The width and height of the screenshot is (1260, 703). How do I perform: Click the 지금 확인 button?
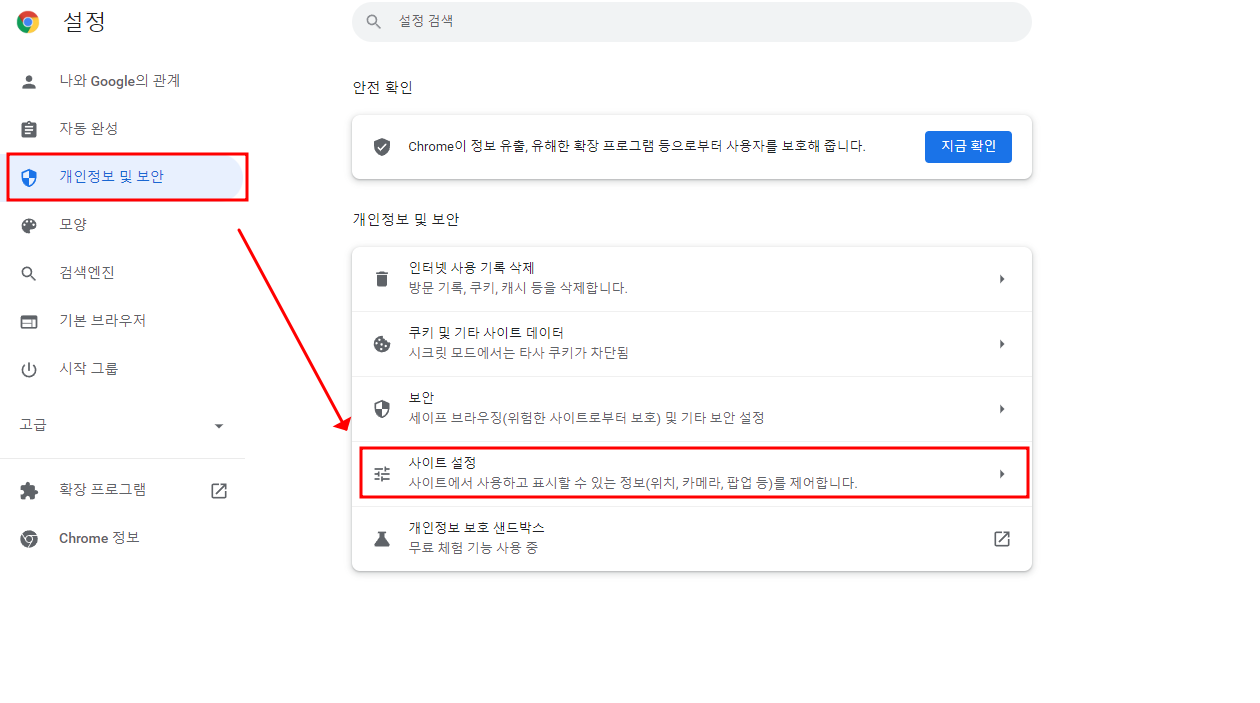[967, 146]
